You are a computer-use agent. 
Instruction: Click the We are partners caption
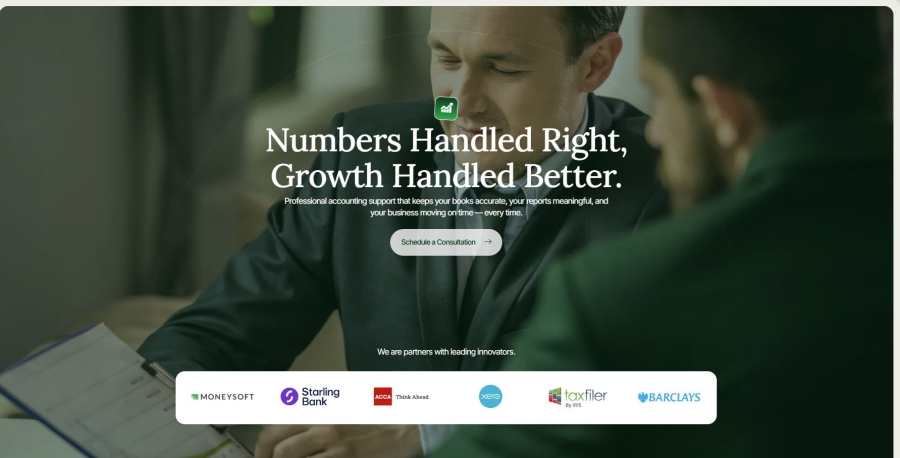pyautogui.click(x=446, y=352)
